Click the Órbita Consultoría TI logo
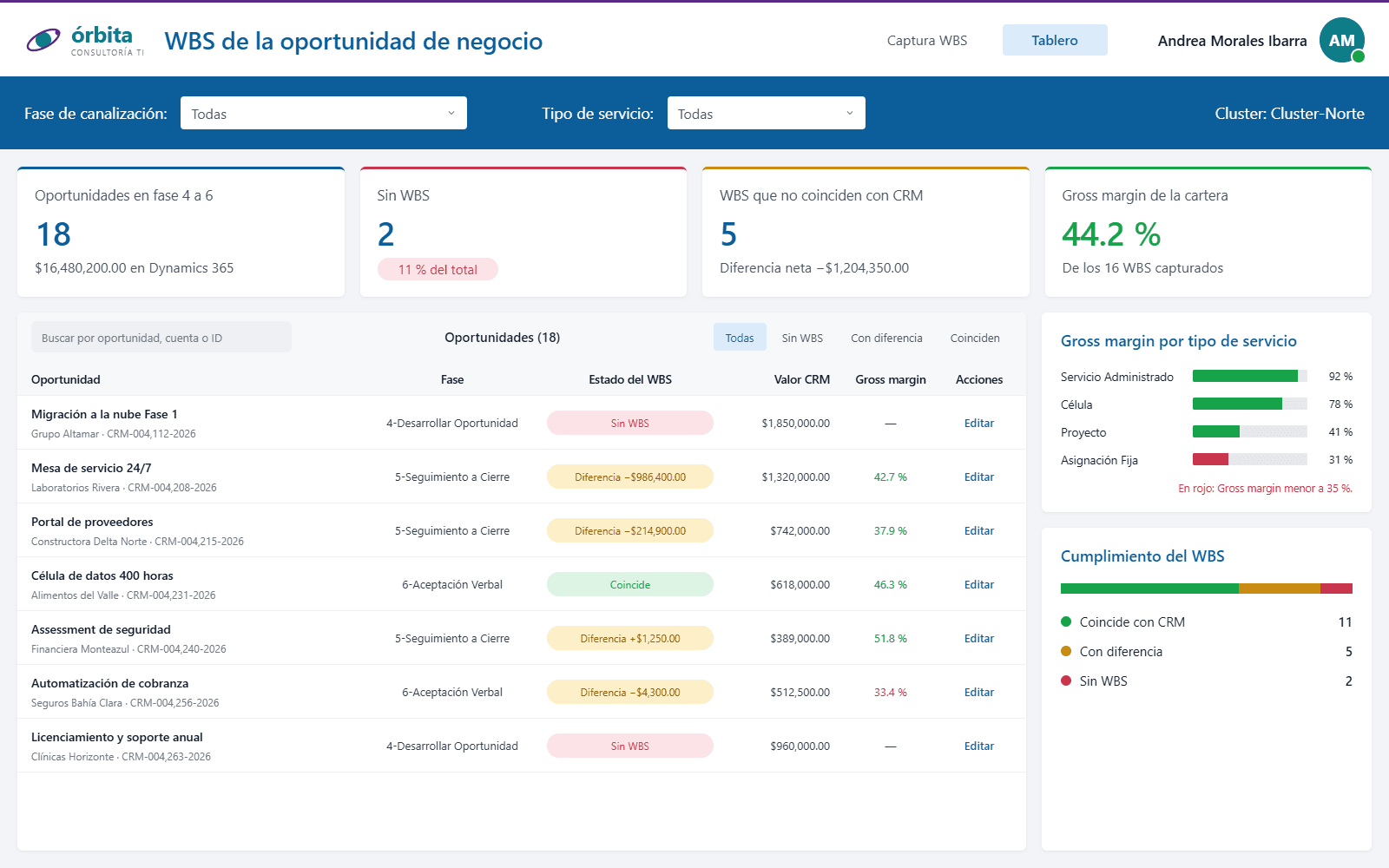1389x868 pixels. point(85,40)
